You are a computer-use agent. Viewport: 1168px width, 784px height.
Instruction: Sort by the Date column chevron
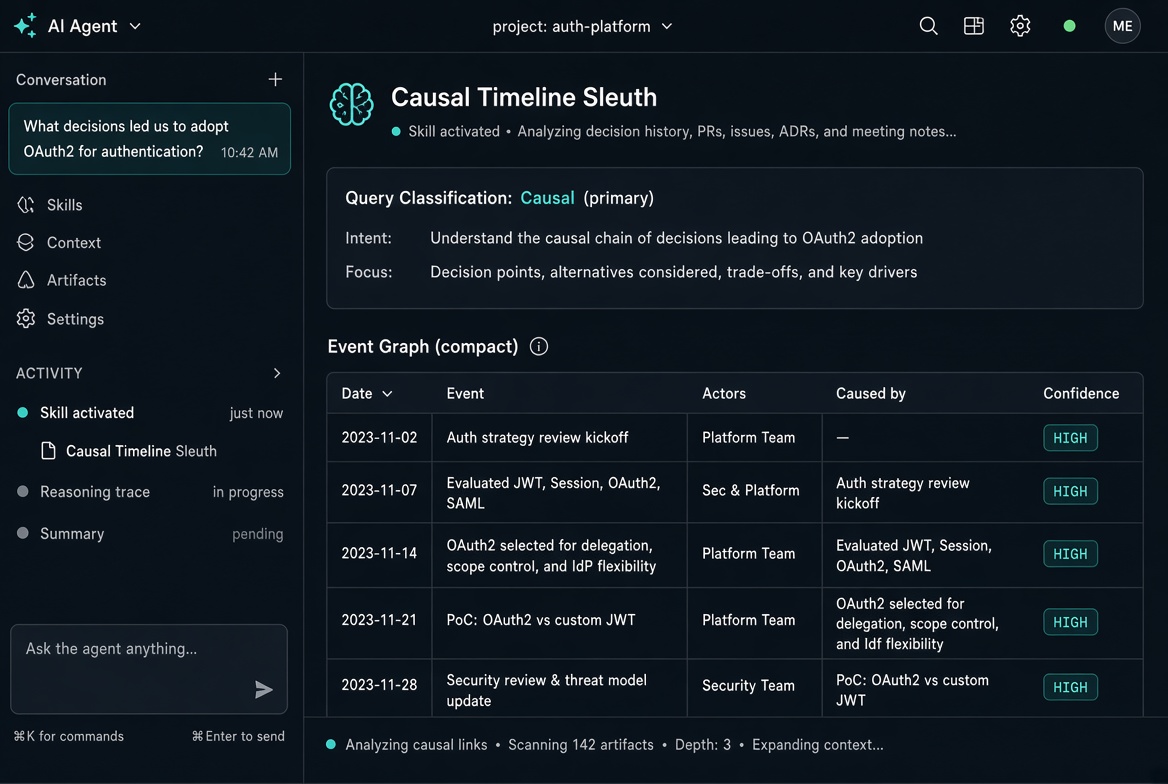387,393
